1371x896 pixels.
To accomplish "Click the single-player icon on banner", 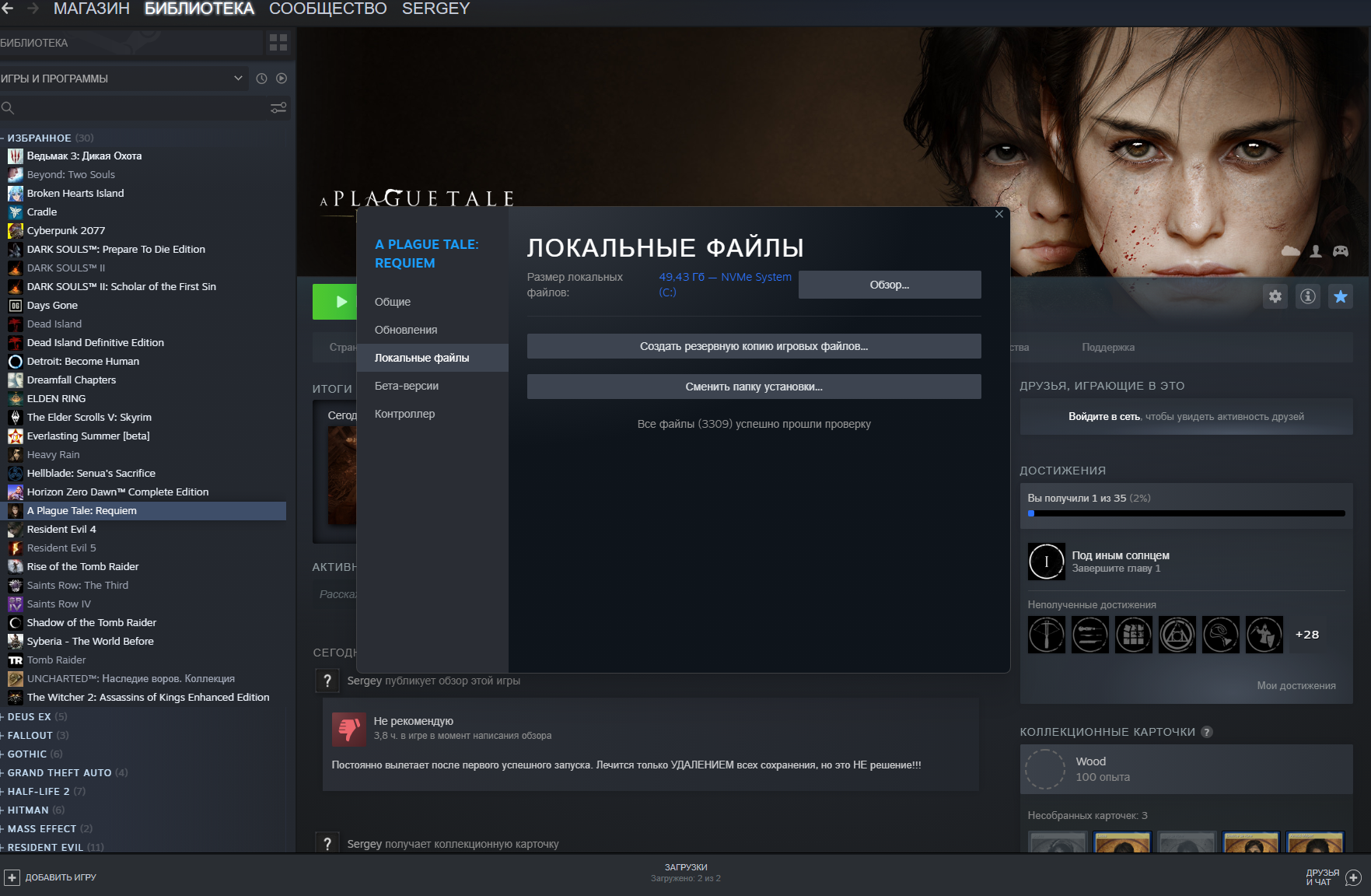I will [x=1316, y=251].
